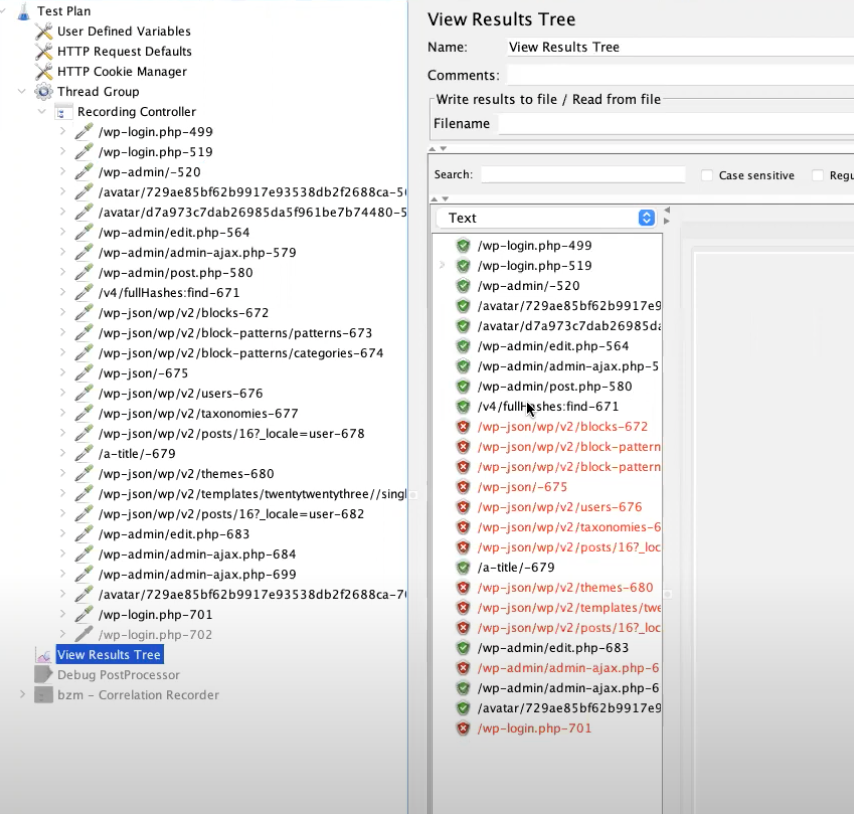
Task: Open the Text renderer dropdown
Action: (x=546, y=218)
